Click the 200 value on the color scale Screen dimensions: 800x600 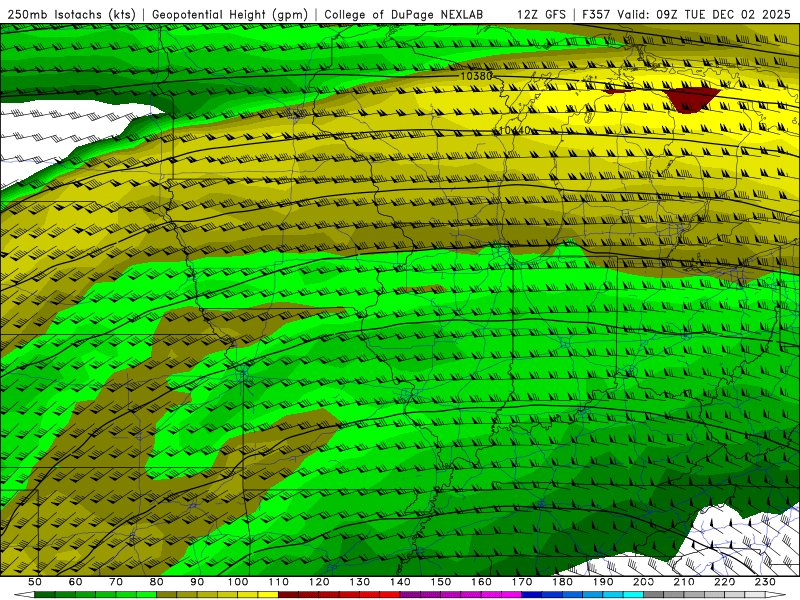click(x=644, y=582)
